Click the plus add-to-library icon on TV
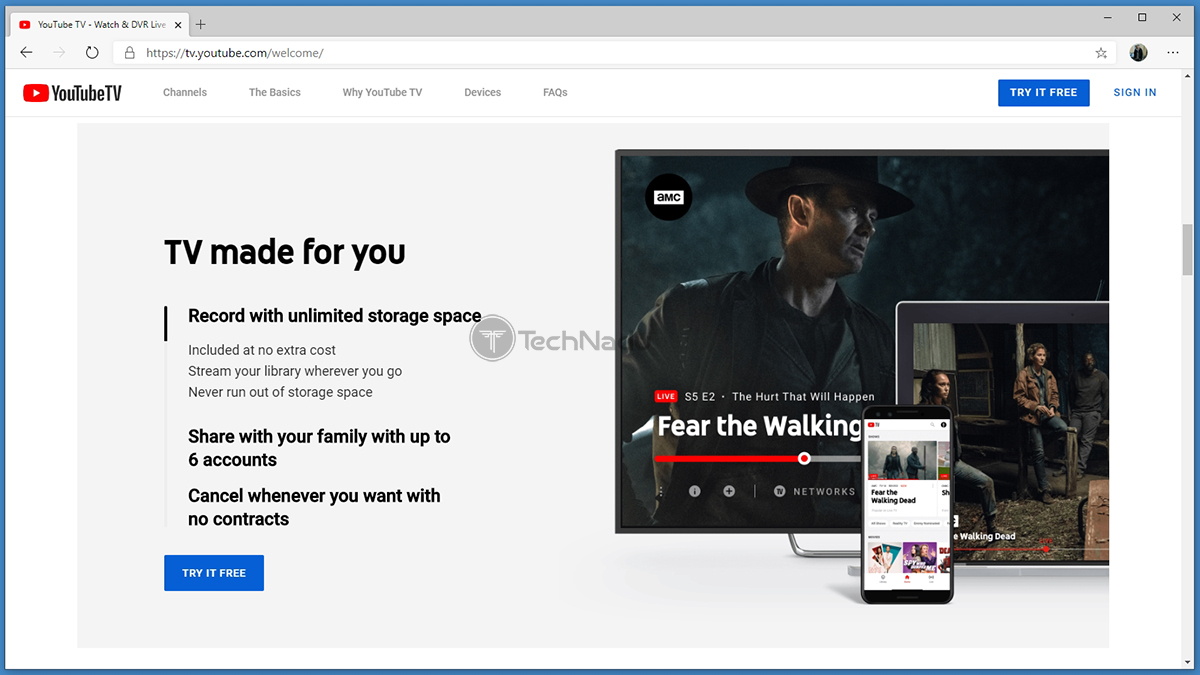The height and width of the screenshot is (675, 1200). click(729, 491)
